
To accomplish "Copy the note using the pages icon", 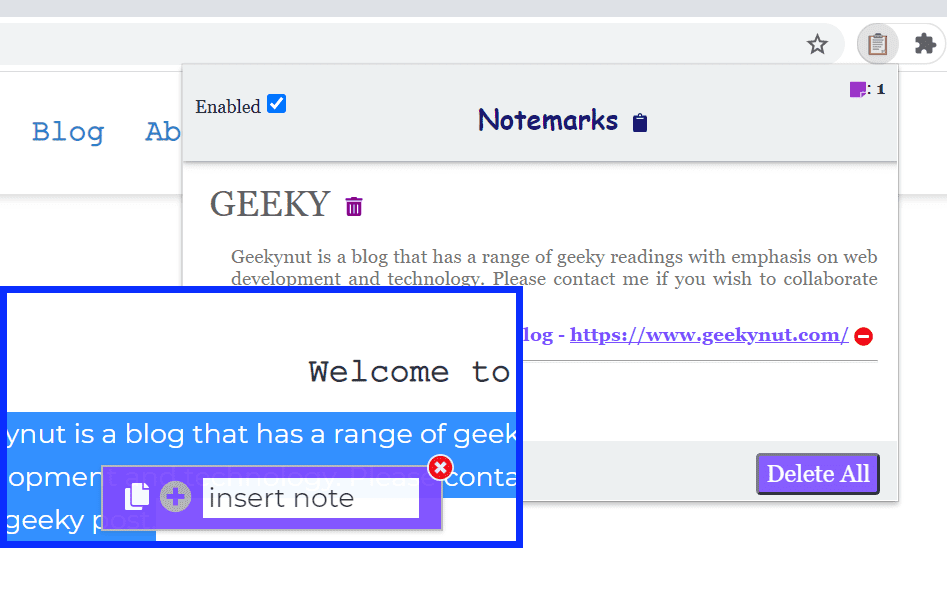I will click(135, 494).
